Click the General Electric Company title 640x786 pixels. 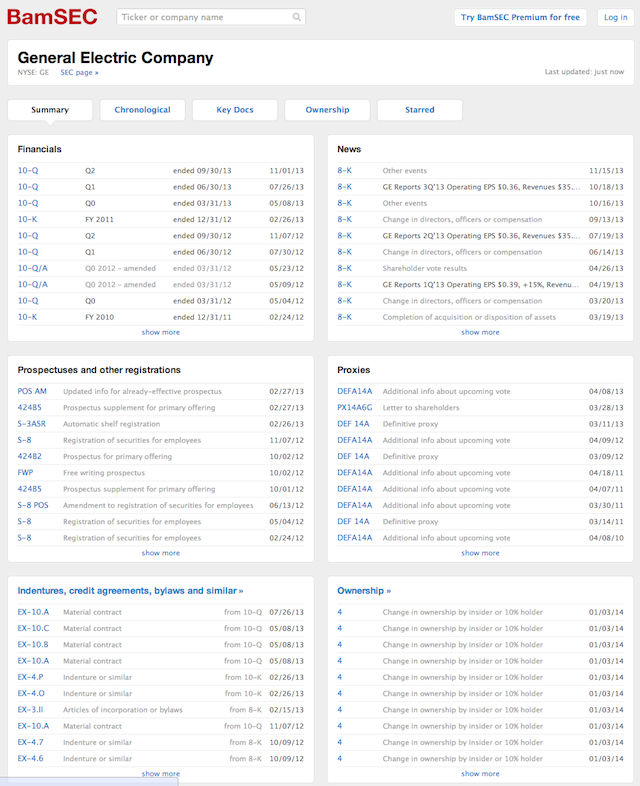(115, 58)
